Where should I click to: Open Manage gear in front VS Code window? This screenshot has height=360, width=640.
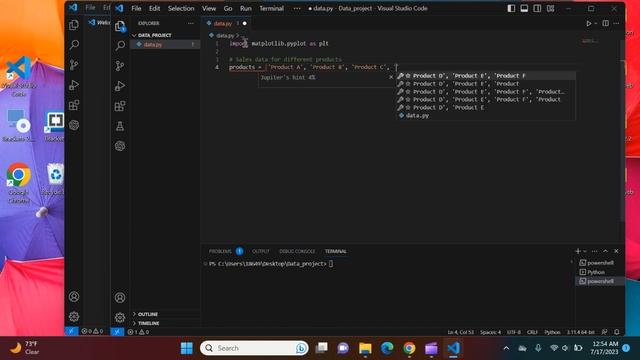coord(120,317)
